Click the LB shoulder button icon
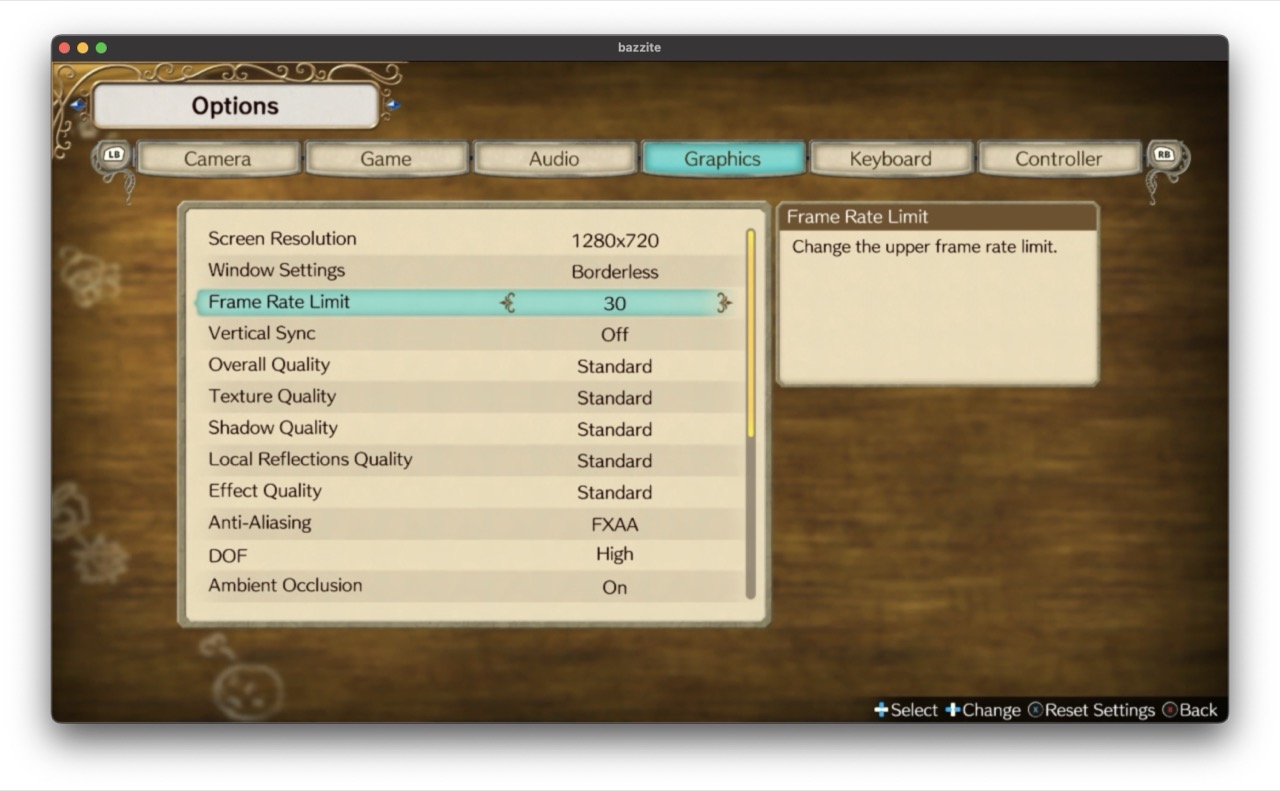The height and width of the screenshot is (791, 1280). [114, 156]
